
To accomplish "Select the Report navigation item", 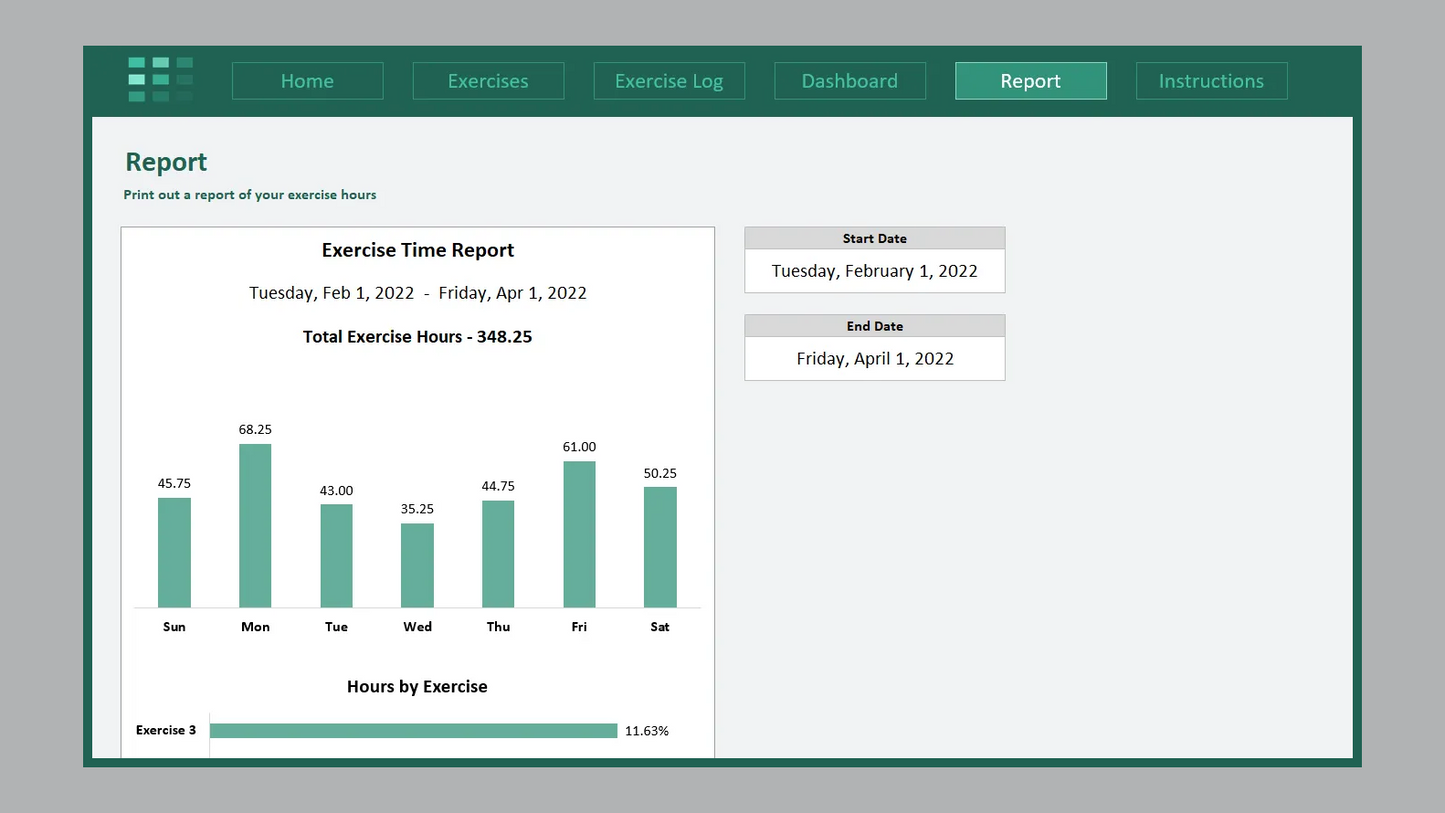I will tap(1030, 81).
